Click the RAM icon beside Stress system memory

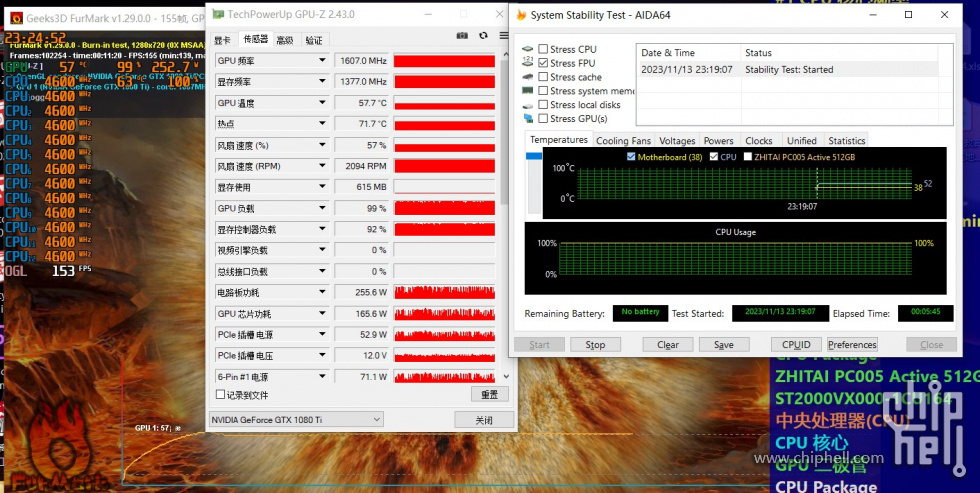(x=528, y=91)
